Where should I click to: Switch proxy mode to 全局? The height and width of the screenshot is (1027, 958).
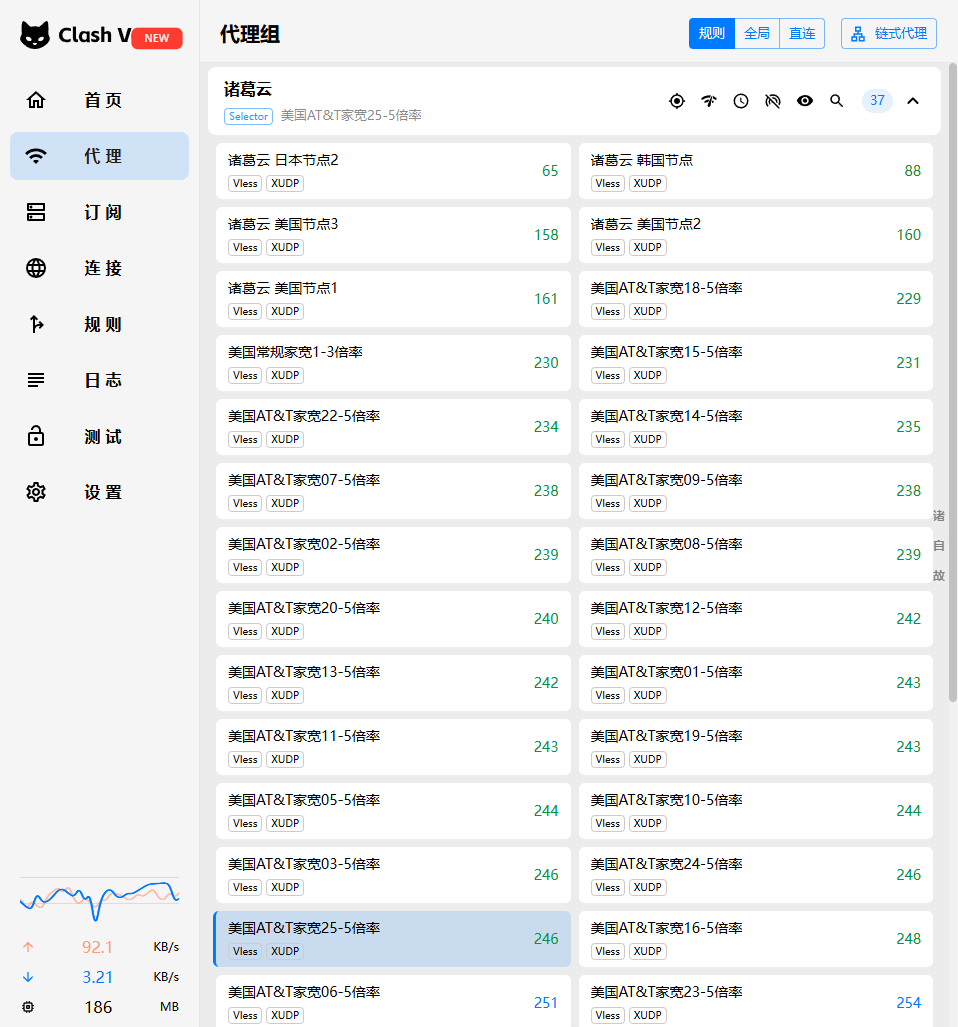click(757, 33)
